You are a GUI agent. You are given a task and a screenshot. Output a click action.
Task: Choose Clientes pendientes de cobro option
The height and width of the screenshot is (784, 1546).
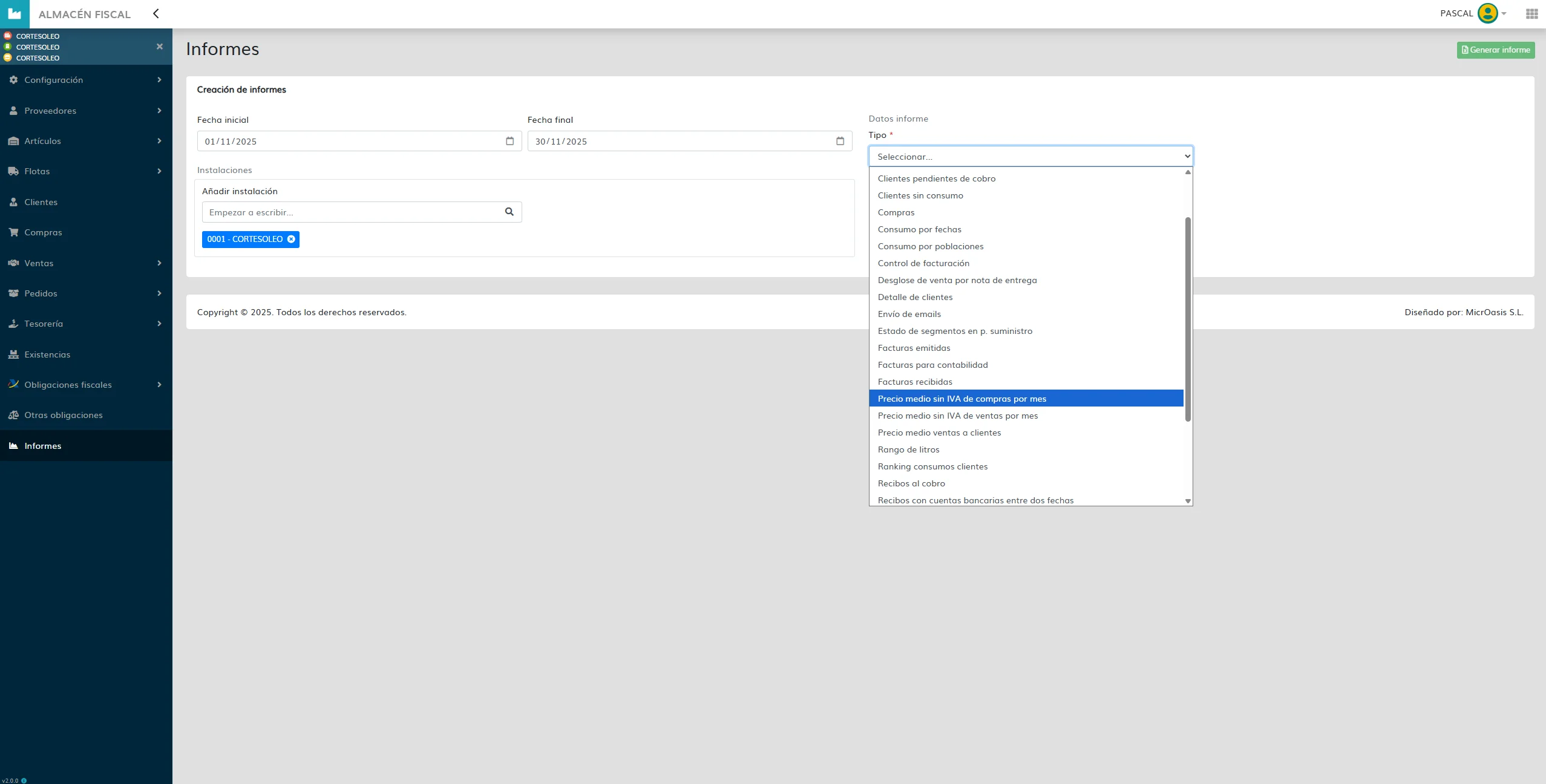(x=1026, y=178)
